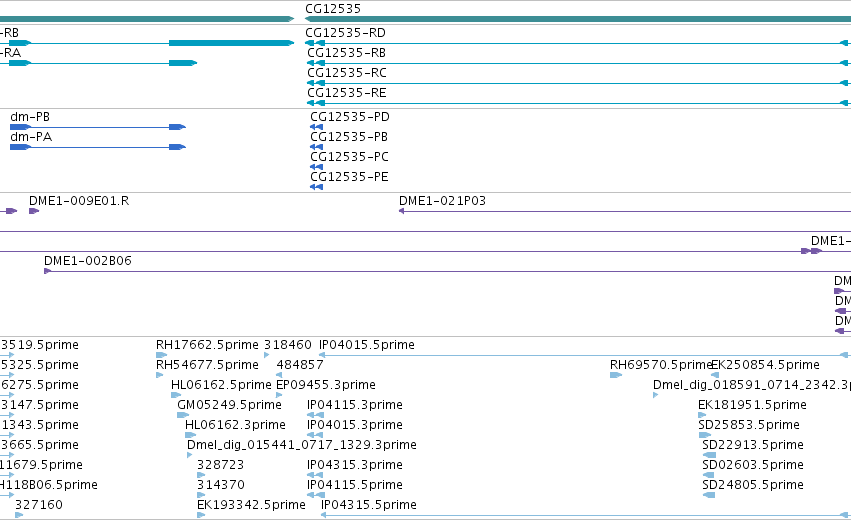The height and width of the screenshot is (520, 851).
Task: Click protein label CG12535-PE
Action: point(350,177)
